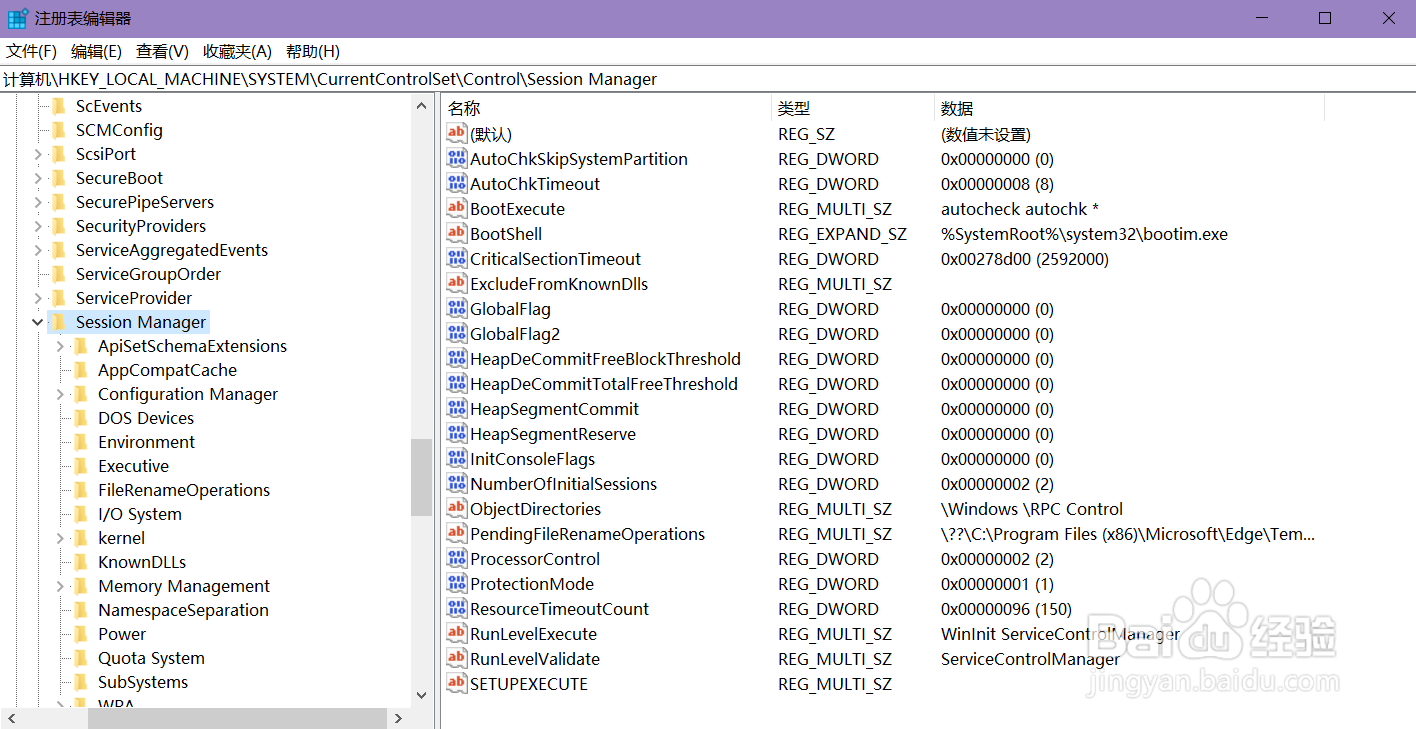Click the ExcludeFromKnownDlls string icon
This screenshot has width=1416, height=729.
456,284
